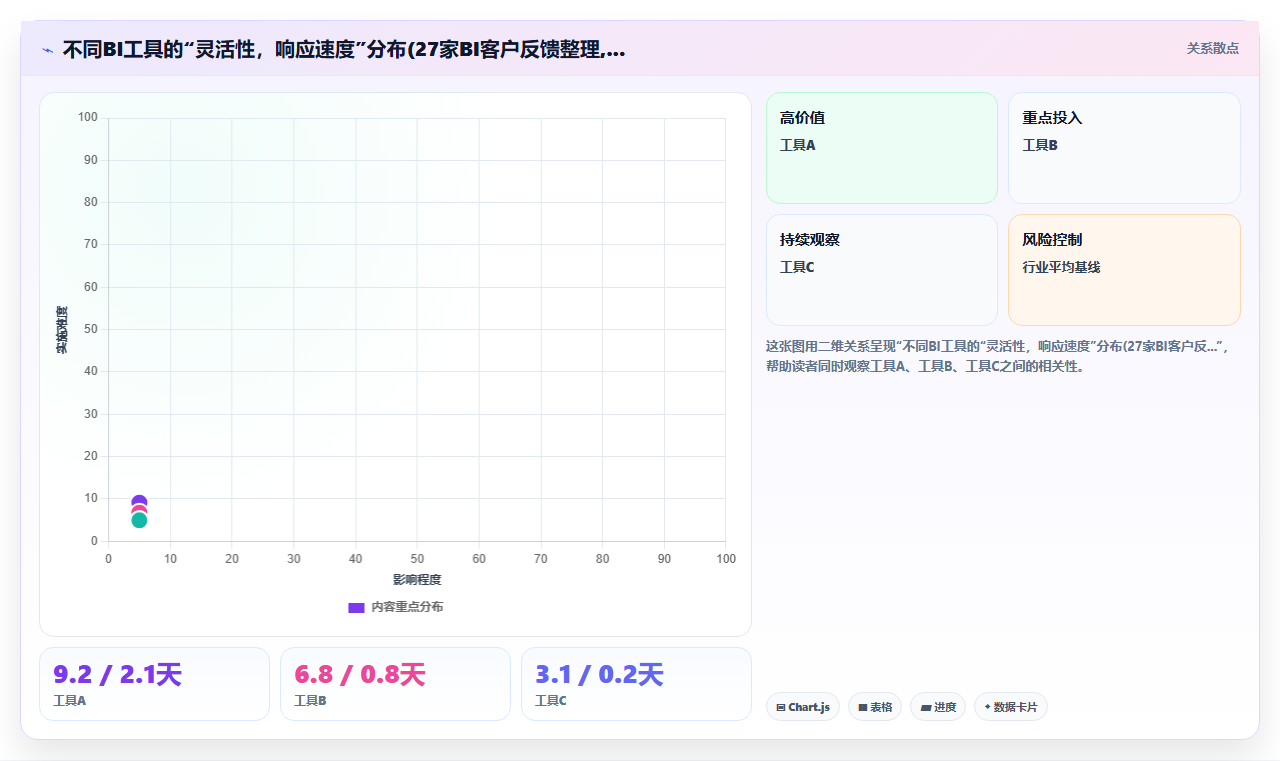
Task: Open the 3.1 / 0.2天 工具C stat card
Action: tap(636, 684)
